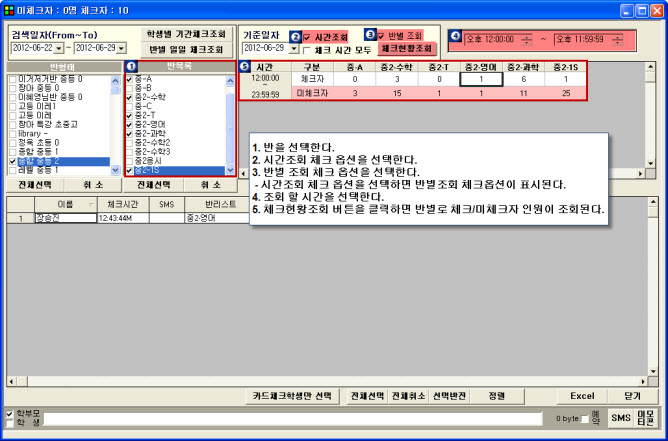Click the SMS send button
Viewport: 668px width, 441px height.
(621, 418)
